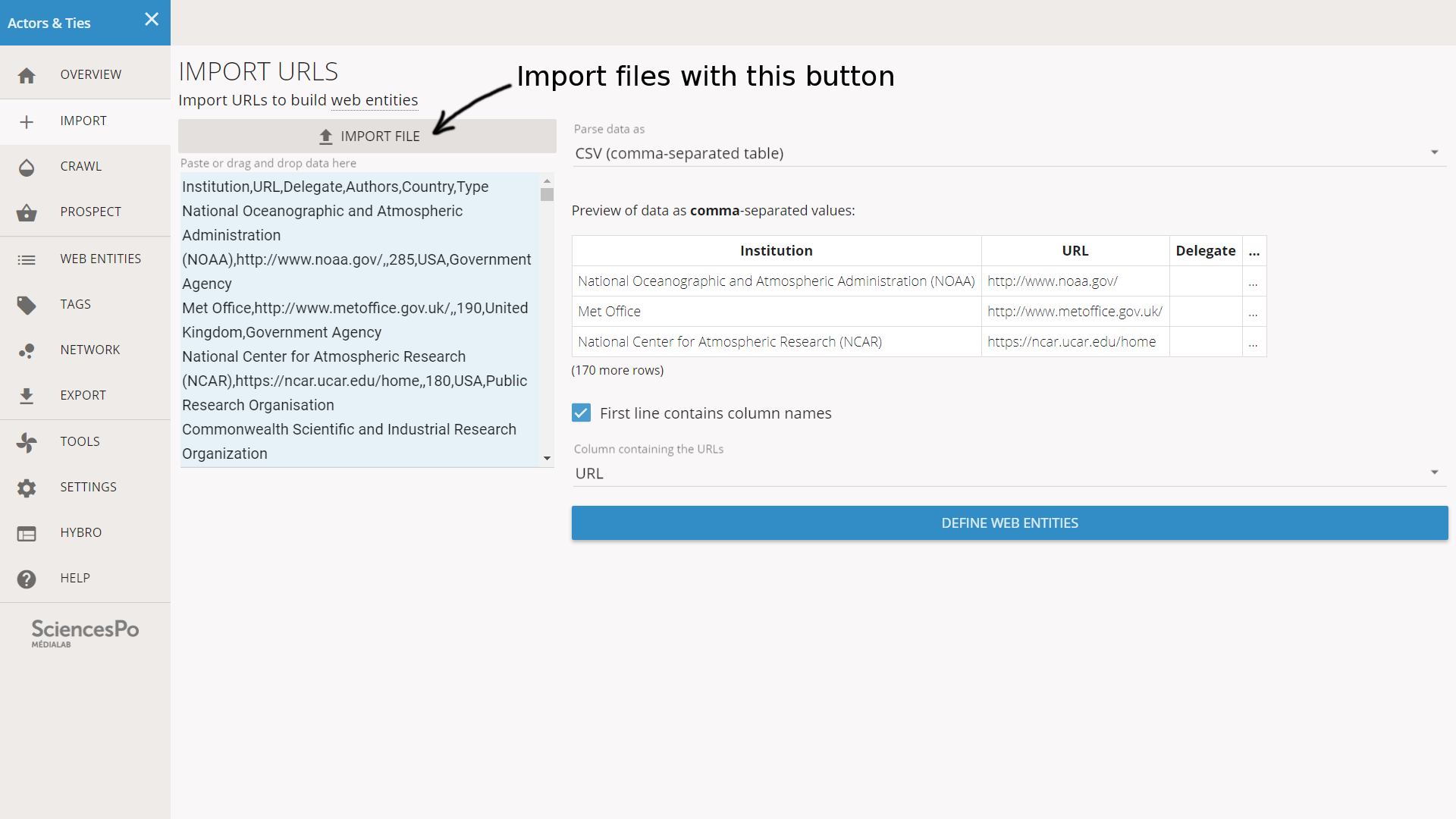
Task: Navigate to the Export page
Action: click(83, 395)
